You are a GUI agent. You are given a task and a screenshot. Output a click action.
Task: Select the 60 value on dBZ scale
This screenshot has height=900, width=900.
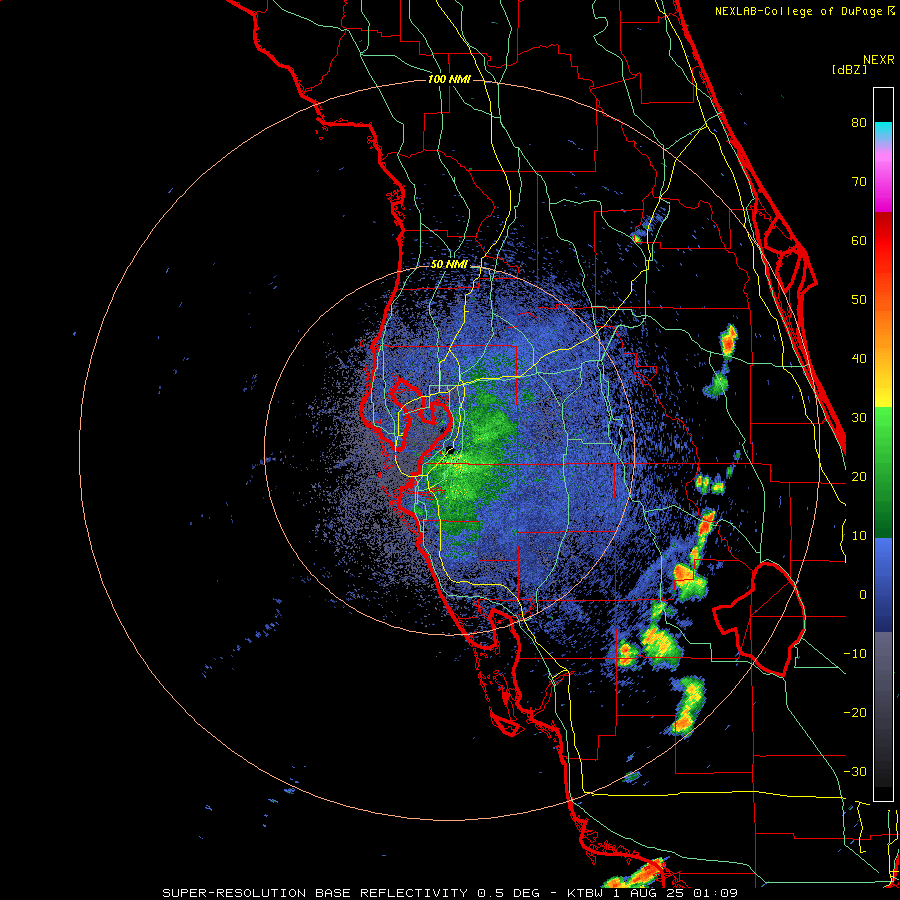(x=859, y=240)
